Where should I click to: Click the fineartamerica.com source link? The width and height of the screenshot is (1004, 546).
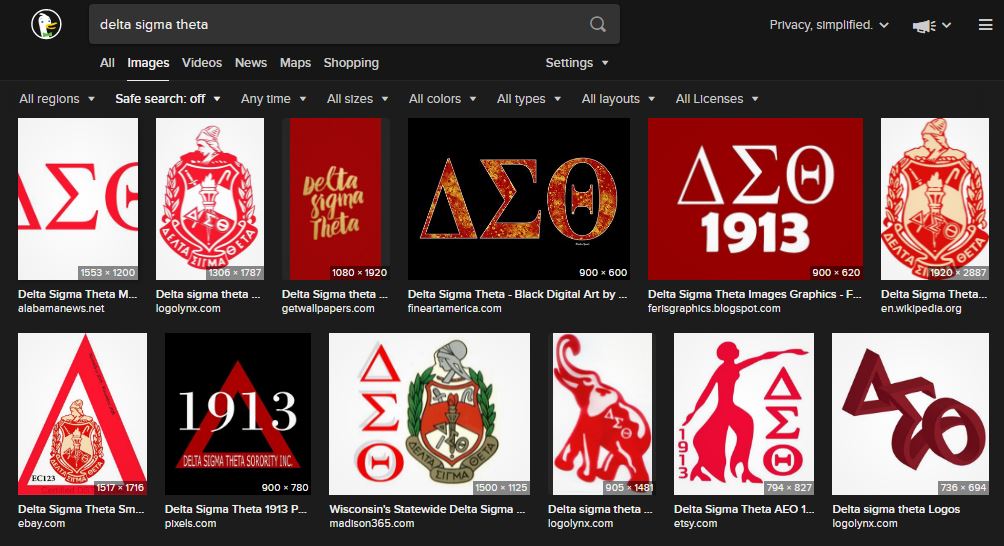coord(455,309)
